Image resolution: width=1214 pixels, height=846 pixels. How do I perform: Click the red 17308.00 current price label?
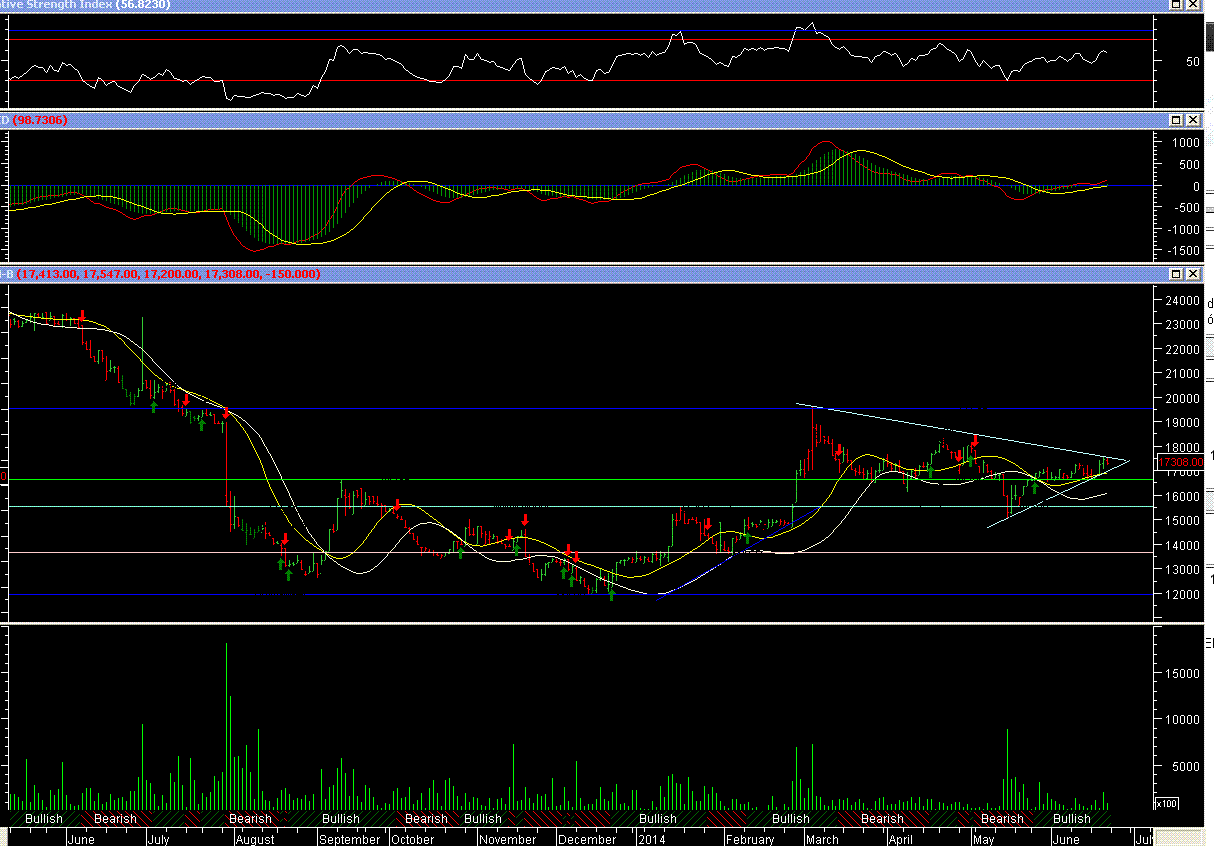click(x=1181, y=462)
